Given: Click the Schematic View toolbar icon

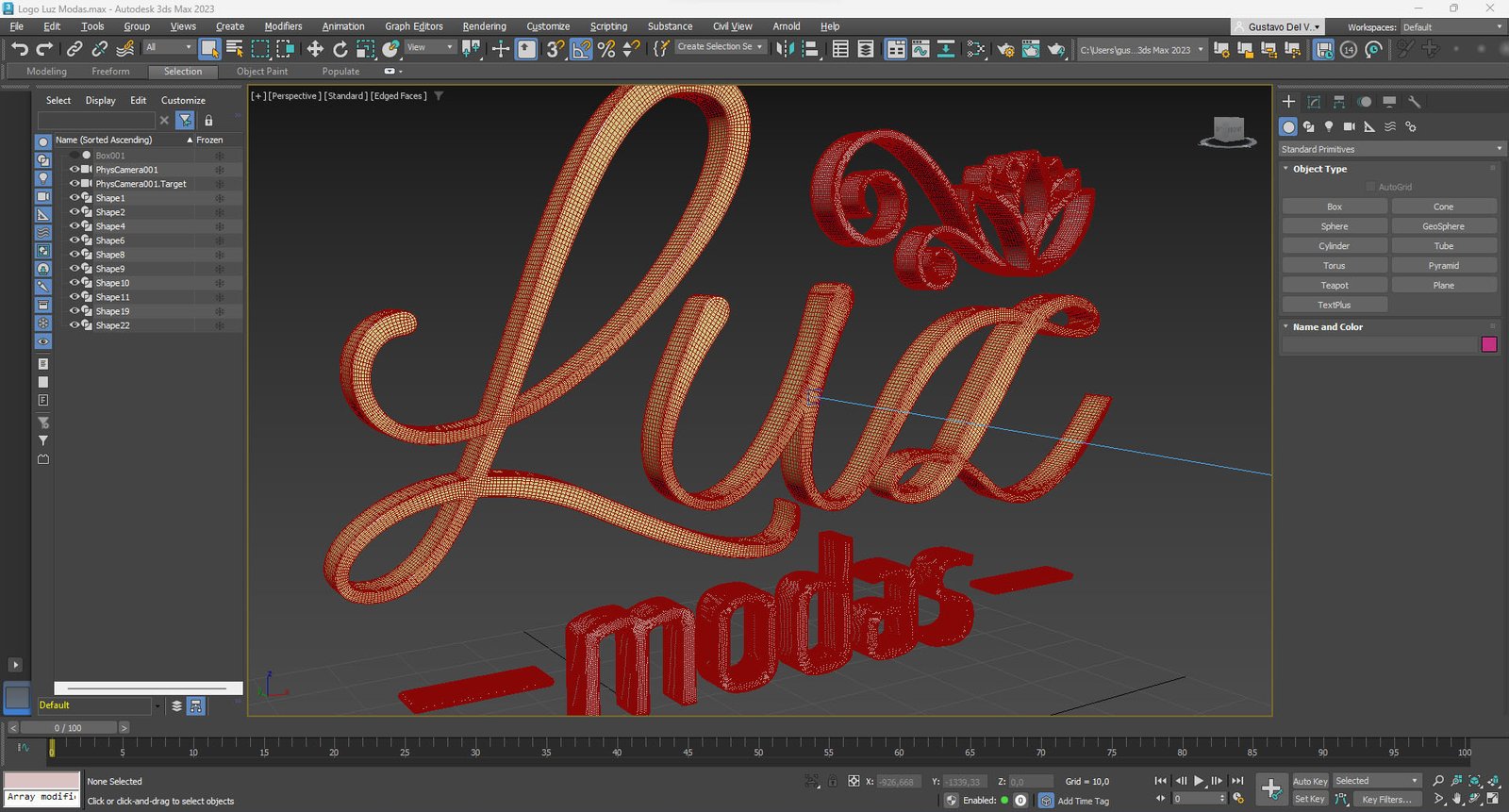Looking at the screenshot, I should click(945, 49).
